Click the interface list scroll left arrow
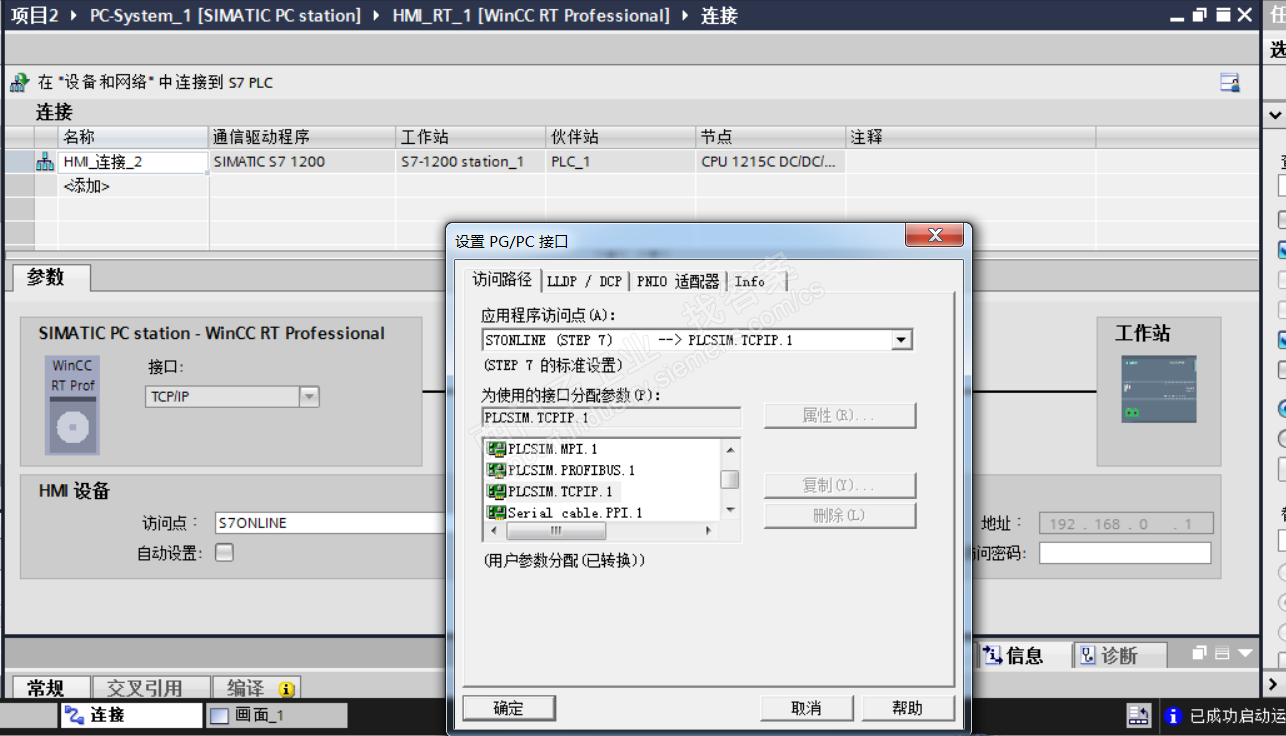 (x=493, y=531)
